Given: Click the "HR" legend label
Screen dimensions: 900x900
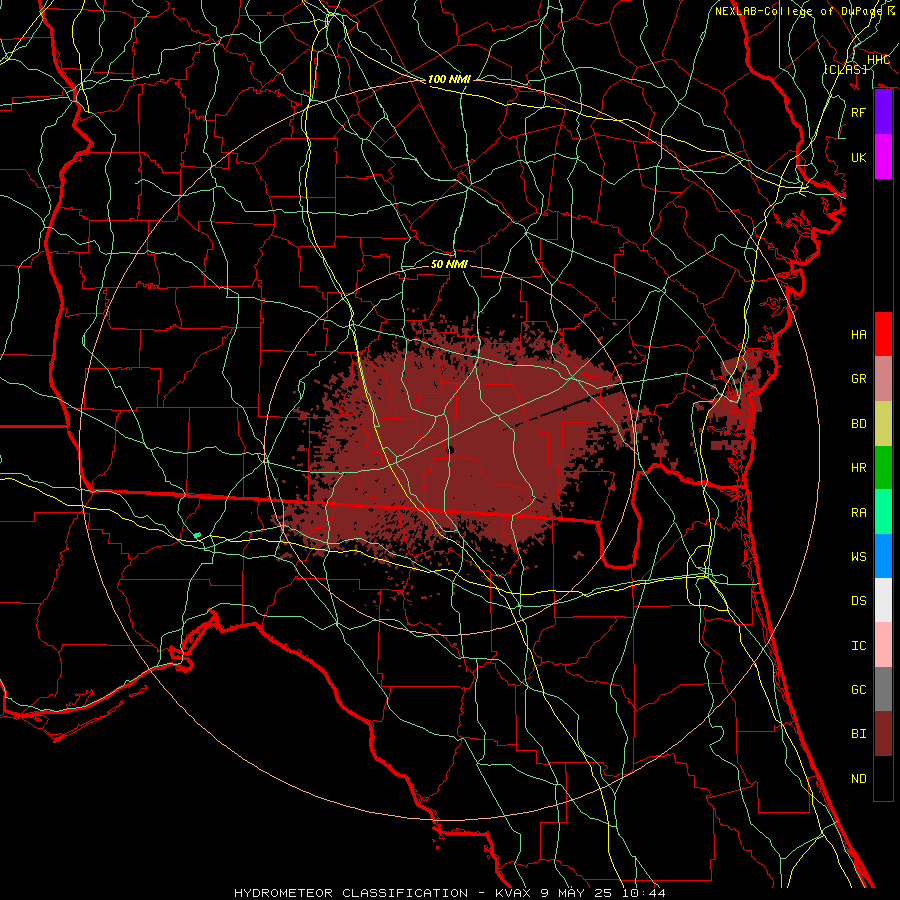Looking at the screenshot, I should pos(859,467).
